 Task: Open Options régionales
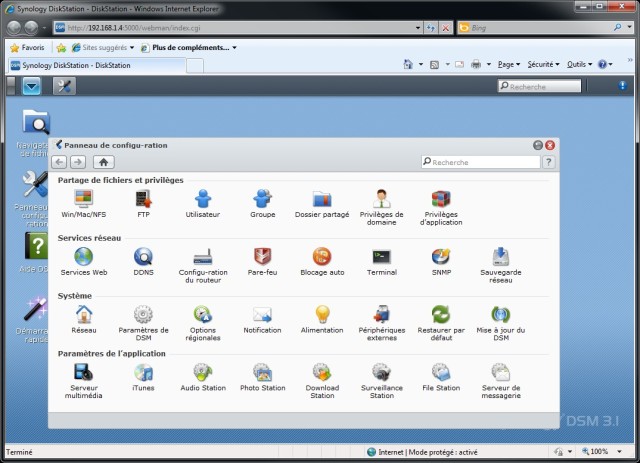[x=203, y=314]
